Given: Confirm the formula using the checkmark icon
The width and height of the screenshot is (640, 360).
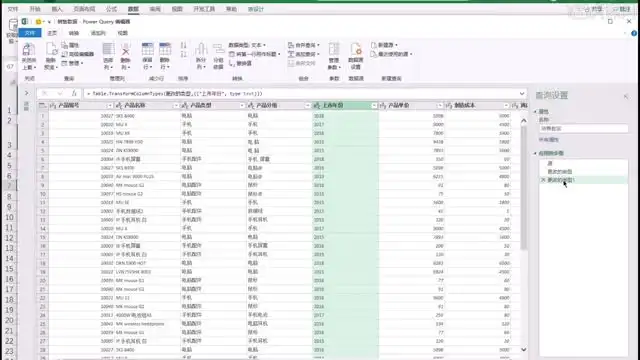Looking at the screenshot, I should pyautogui.click(x=60, y=93).
